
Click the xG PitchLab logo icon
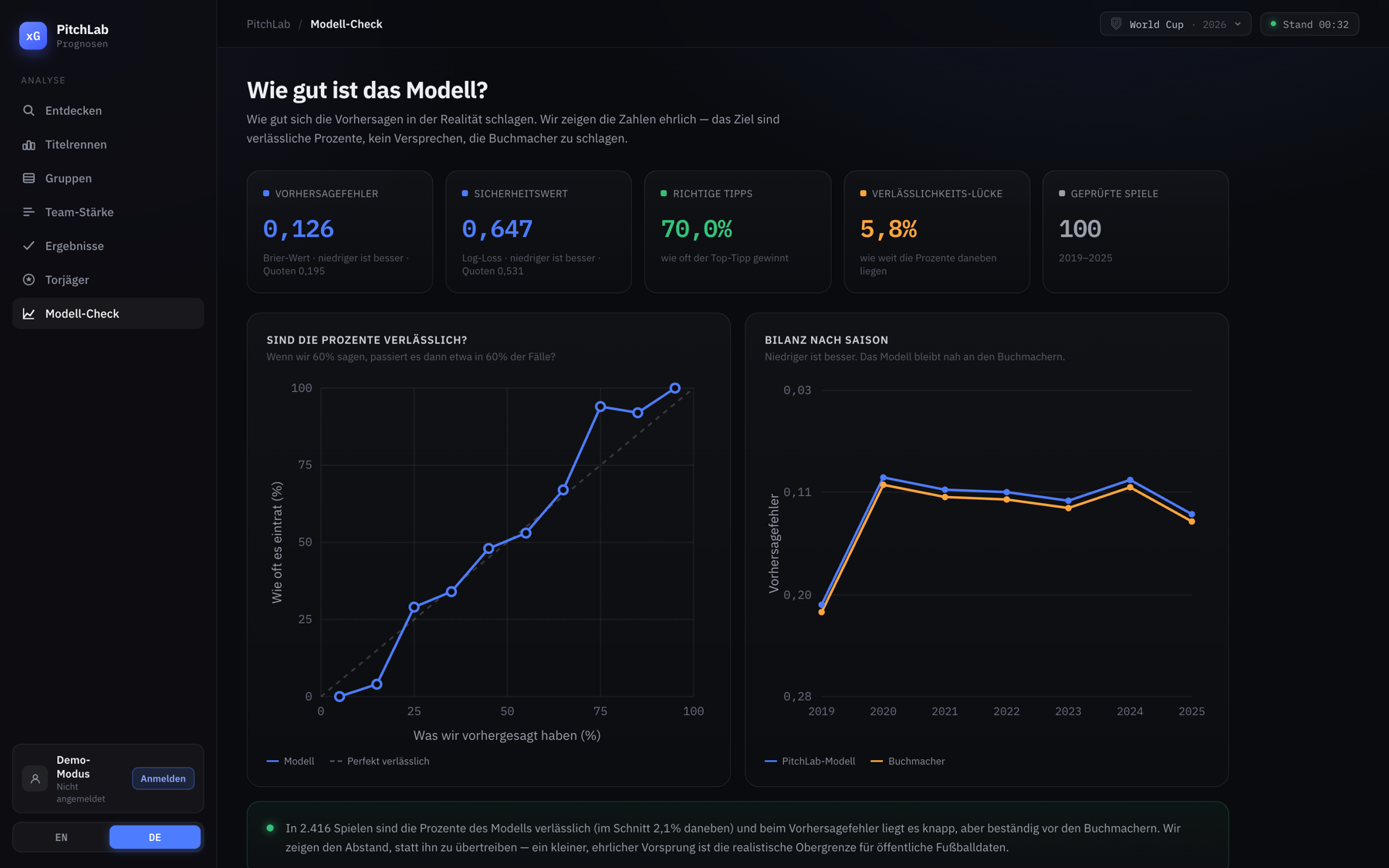tap(33, 35)
